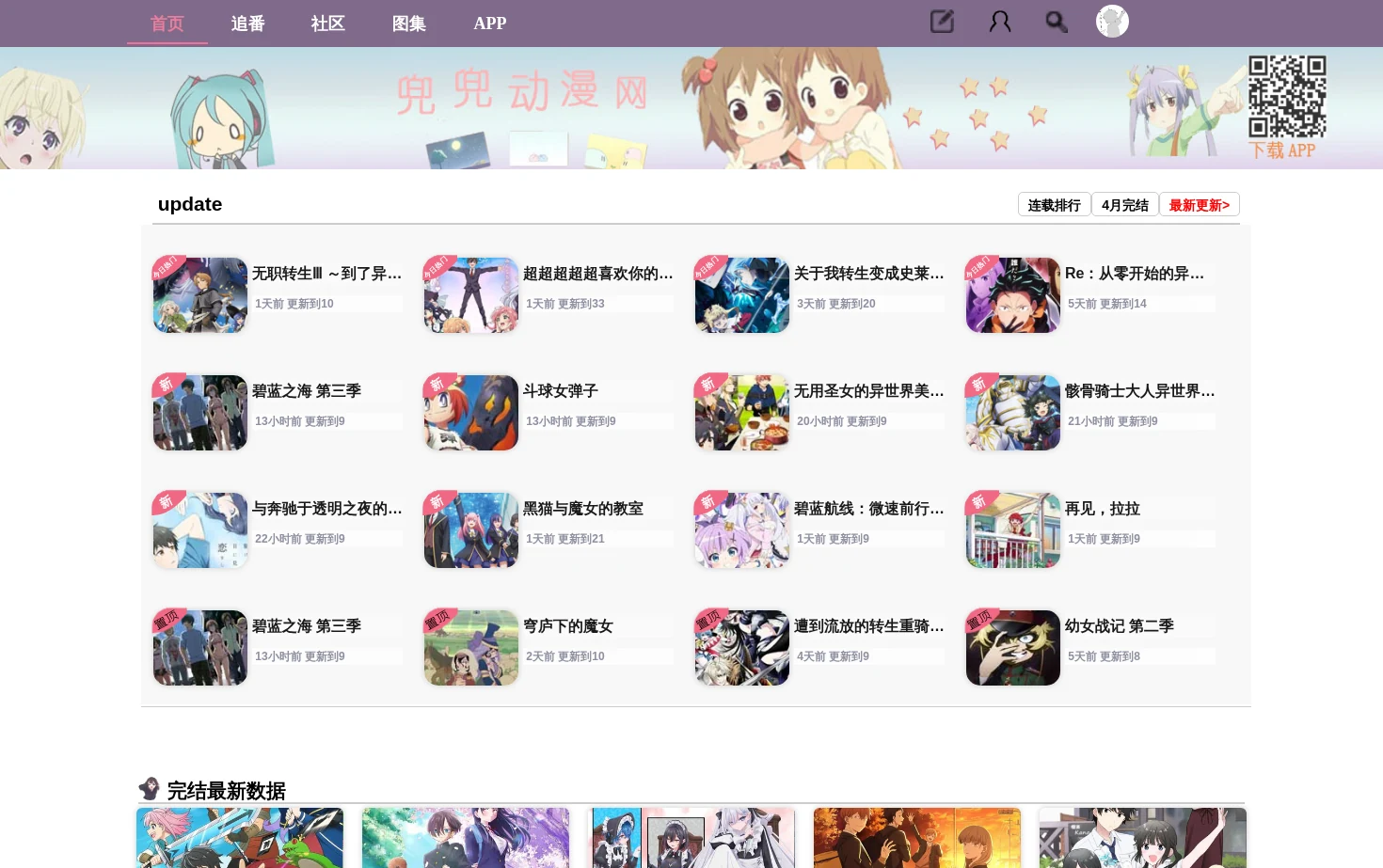The image size is (1383, 868).
Task: Click the search magnifier icon
Action: click(x=1057, y=22)
